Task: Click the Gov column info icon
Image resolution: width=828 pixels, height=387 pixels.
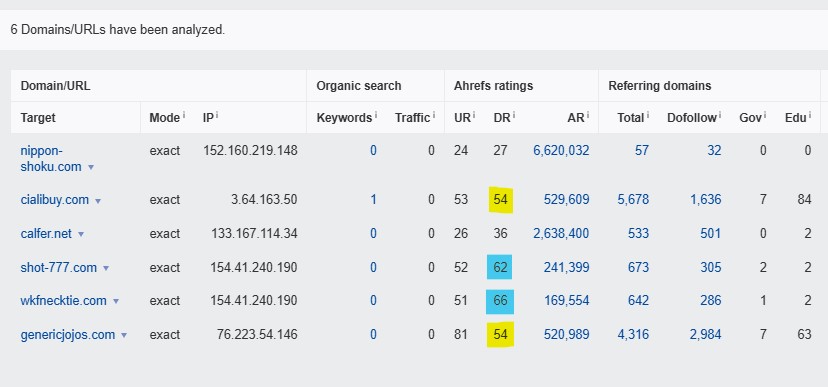Action: (765, 114)
